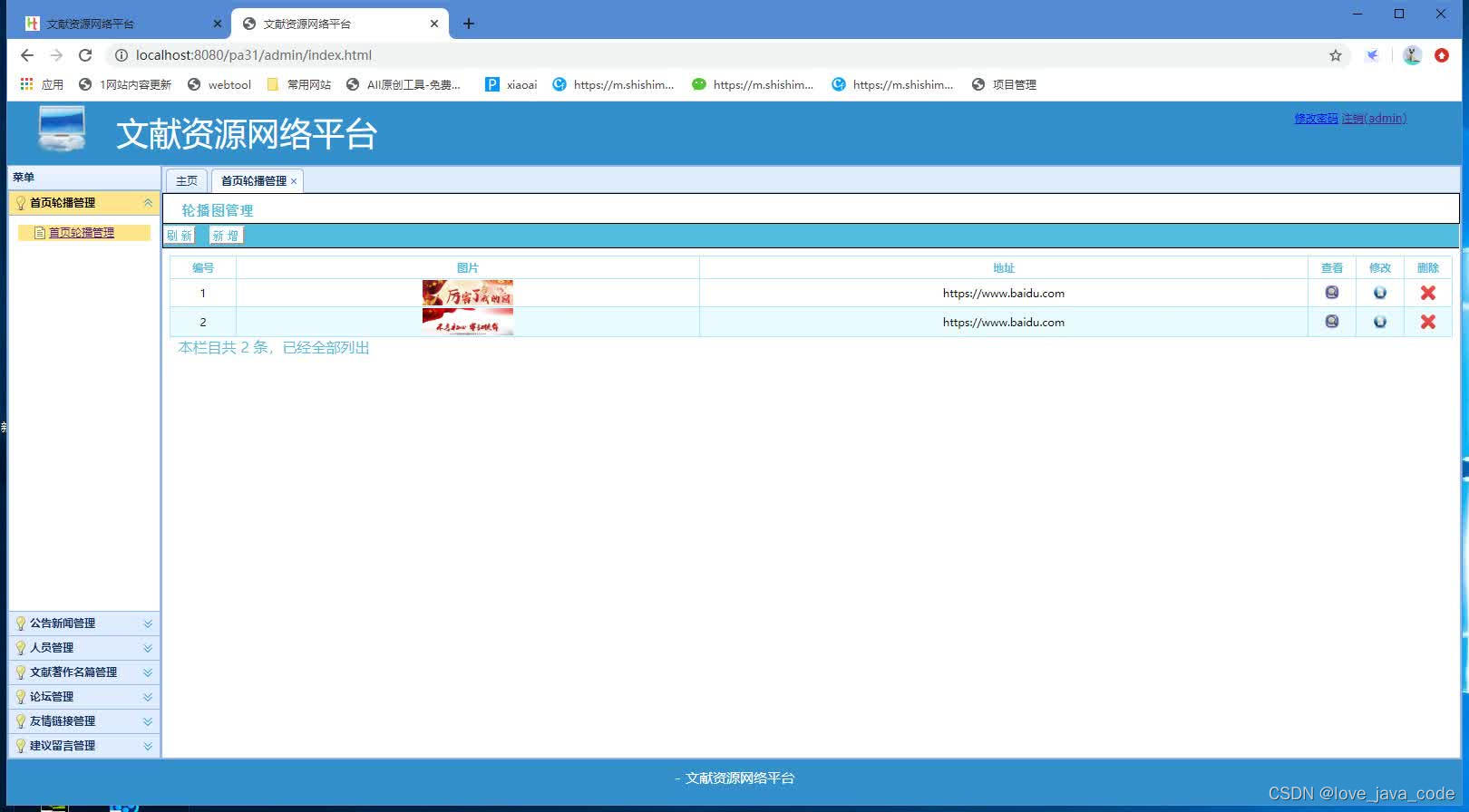
Task: Click the row 1 https://www.baidu.com address
Action: coord(1003,294)
